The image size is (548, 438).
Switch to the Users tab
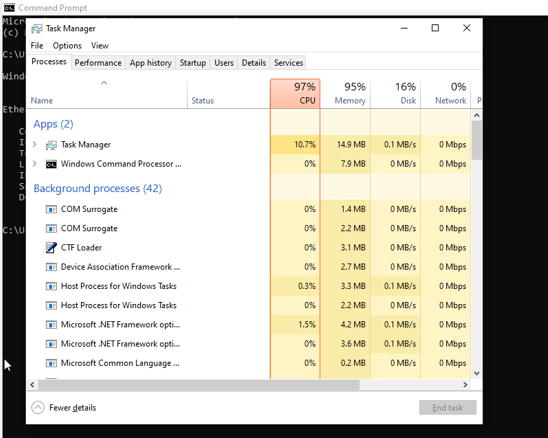click(224, 63)
